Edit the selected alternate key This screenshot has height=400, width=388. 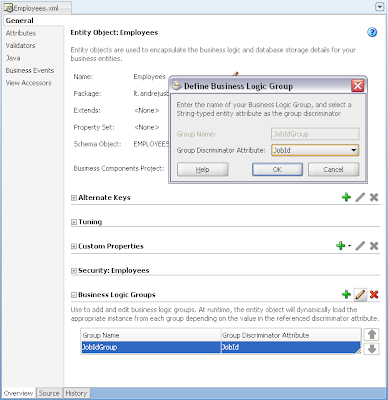(x=360, y=197)
